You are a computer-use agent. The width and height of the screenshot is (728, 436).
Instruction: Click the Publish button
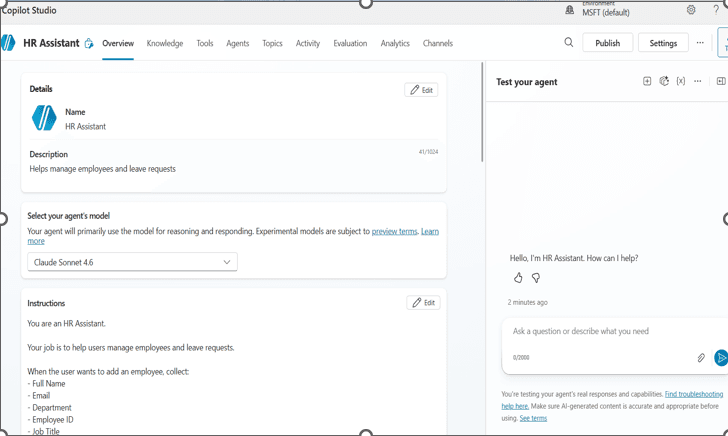click(x=607, y=43)
